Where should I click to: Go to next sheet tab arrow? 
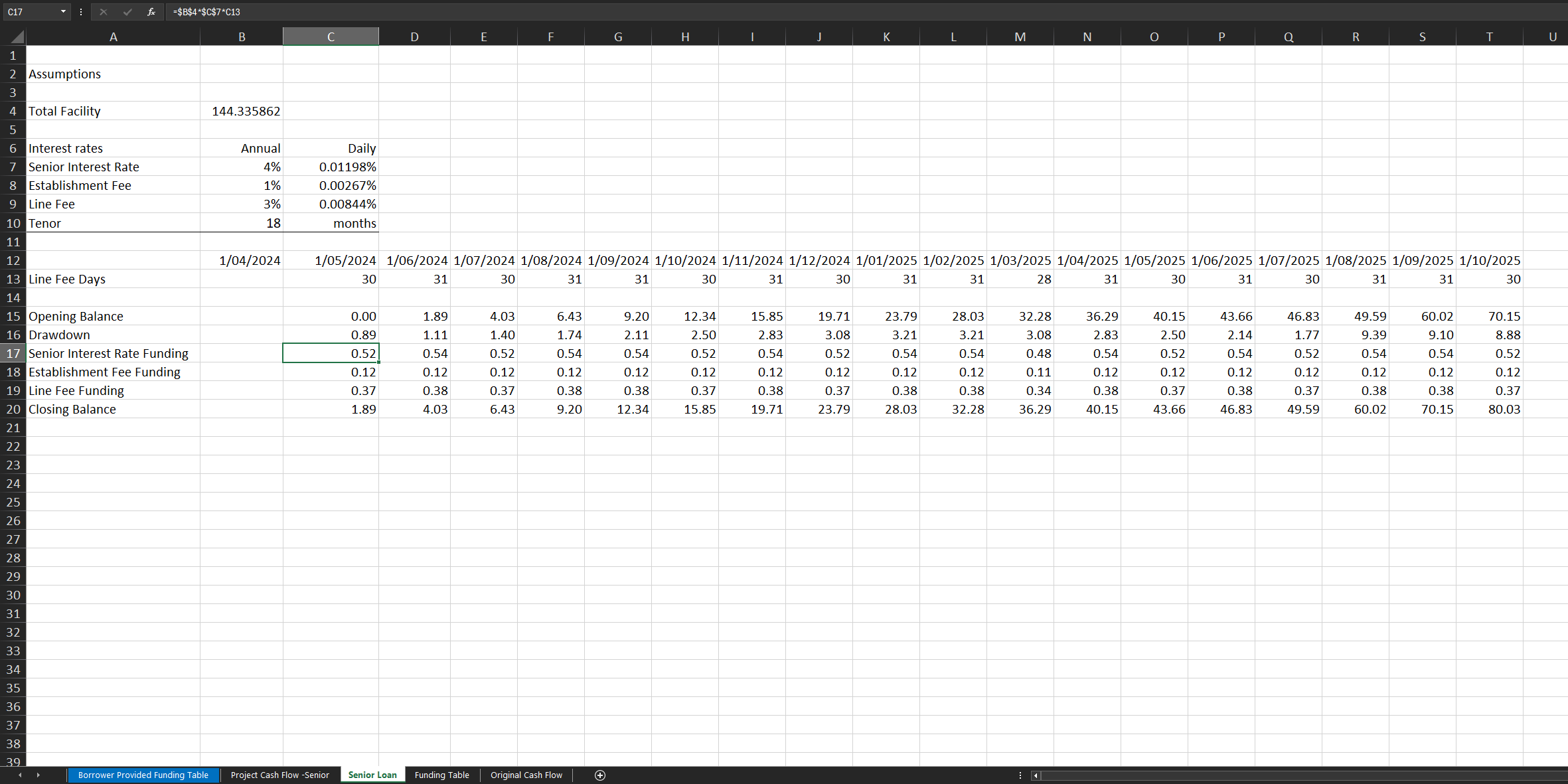pos(39,775)
